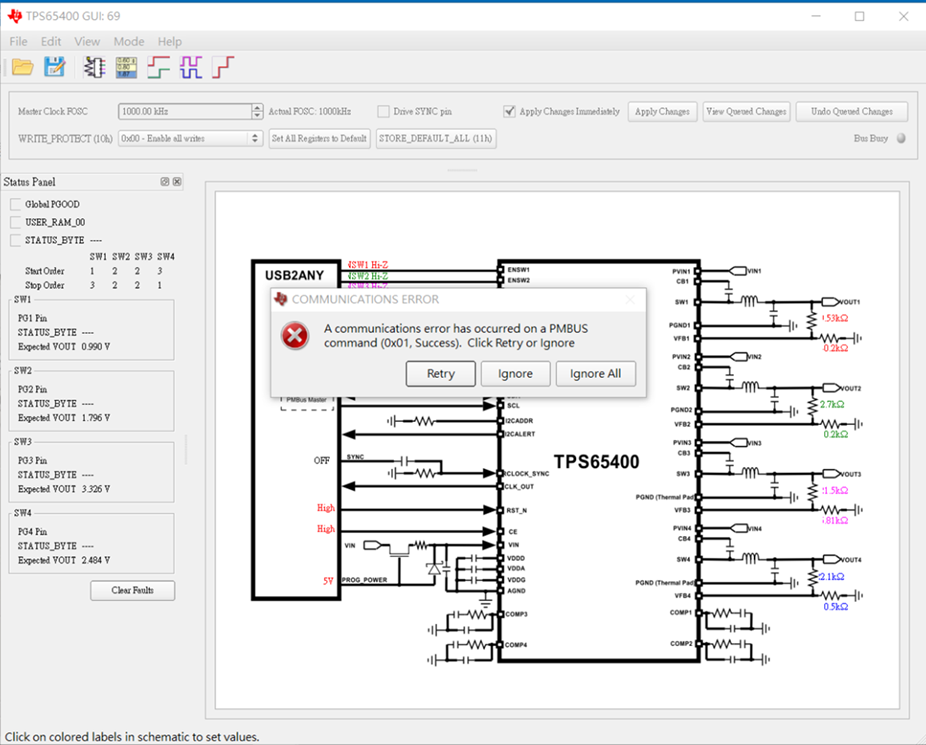Float the Status Panel using undock icon
Image resolution: width=926 pixels, height=745 pixels.
coord(165,182)
